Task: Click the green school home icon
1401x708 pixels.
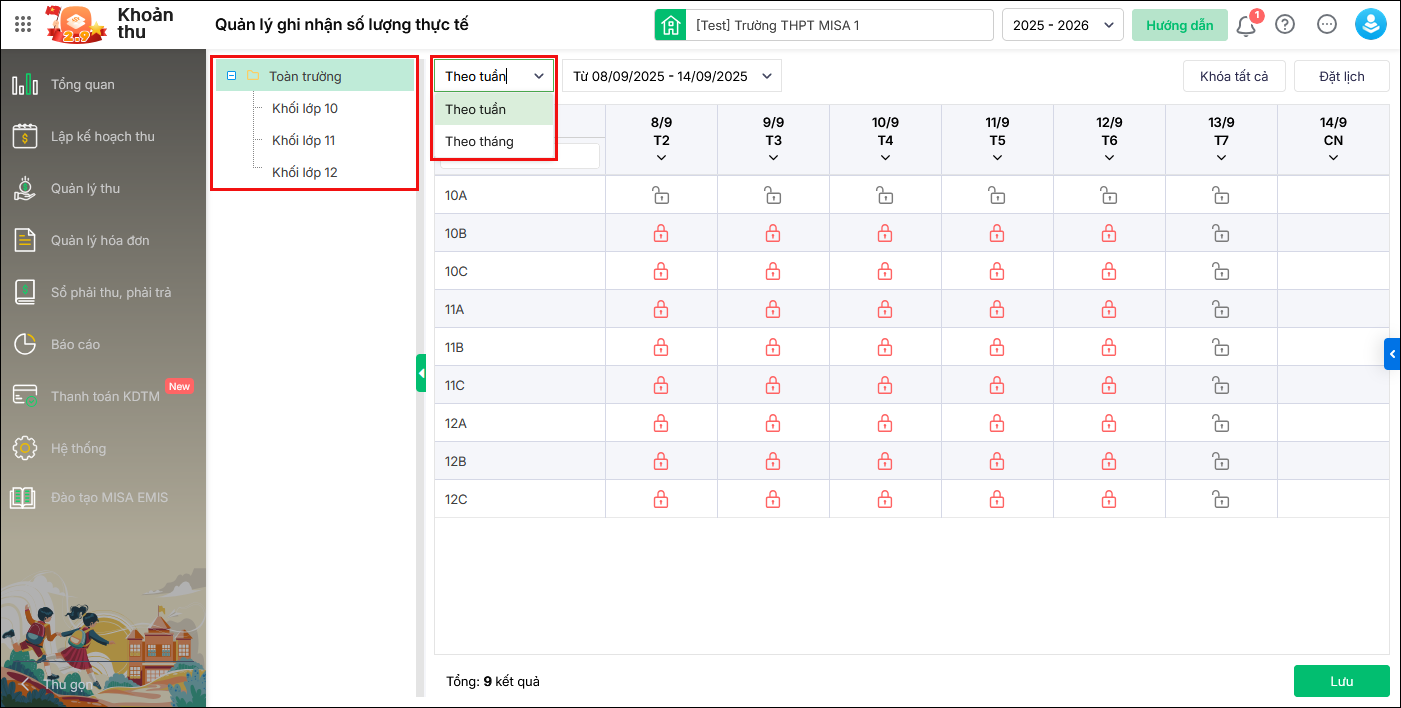Action: pyautogui.click(x=670, y=25)
